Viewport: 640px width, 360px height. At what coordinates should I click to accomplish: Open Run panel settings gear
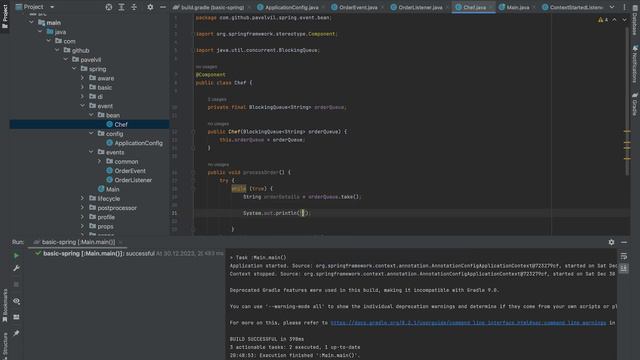[611, 242]
